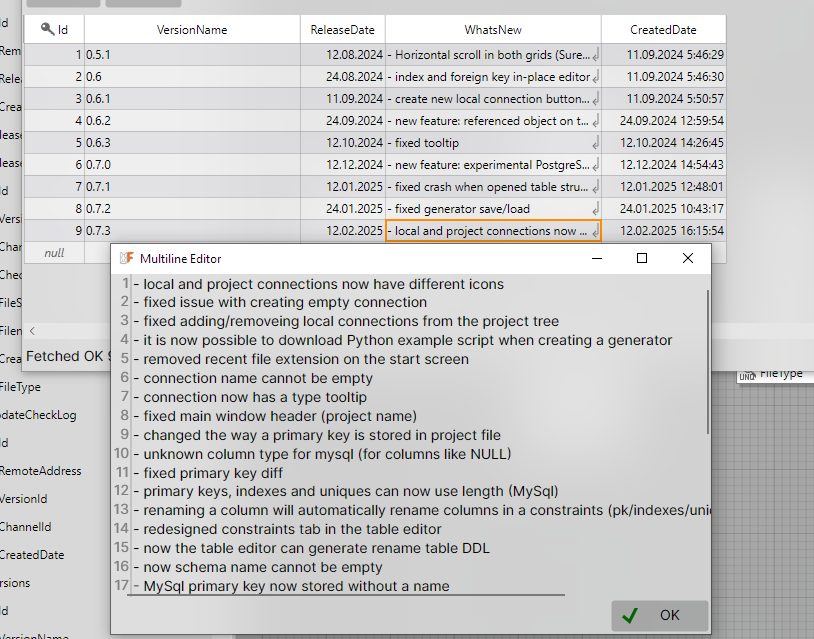Screen dimensions: 814x639
Task: Click ReleaseDate cell '12.10.2024'
Action: point(343,143)
